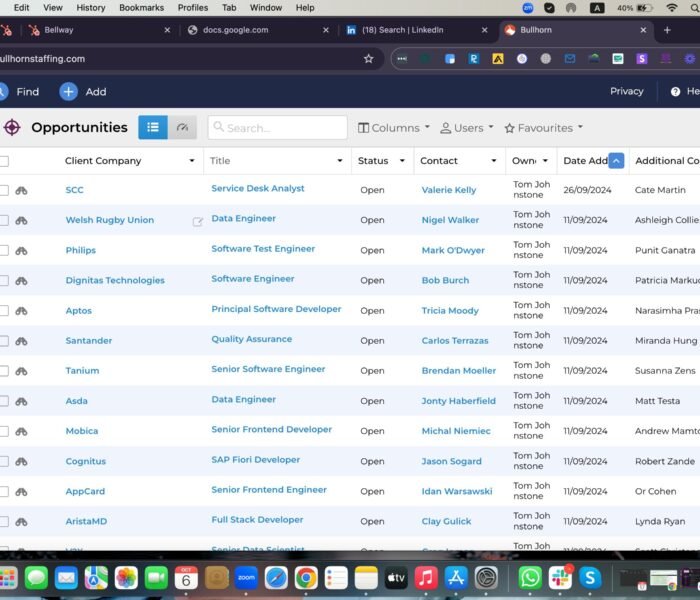Click date cell 26/09/2024
Image resolution: width=700 pixels, height=600 pixels.
[587, 190]
